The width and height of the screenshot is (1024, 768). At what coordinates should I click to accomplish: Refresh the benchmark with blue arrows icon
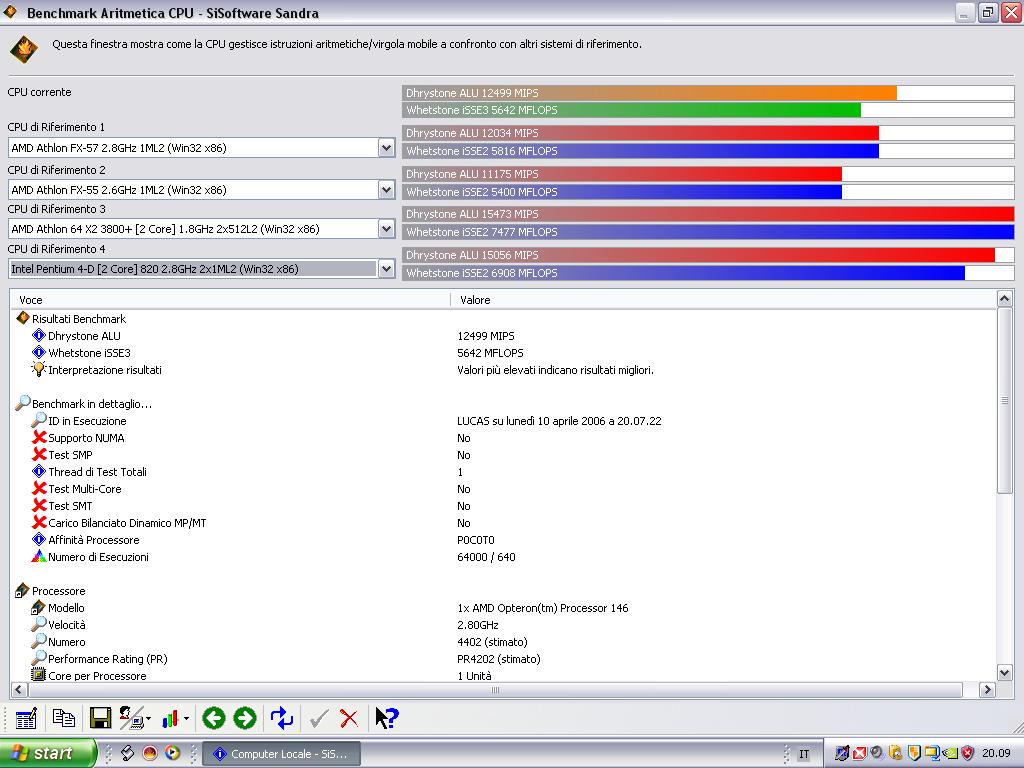click(x=281, y=718)
